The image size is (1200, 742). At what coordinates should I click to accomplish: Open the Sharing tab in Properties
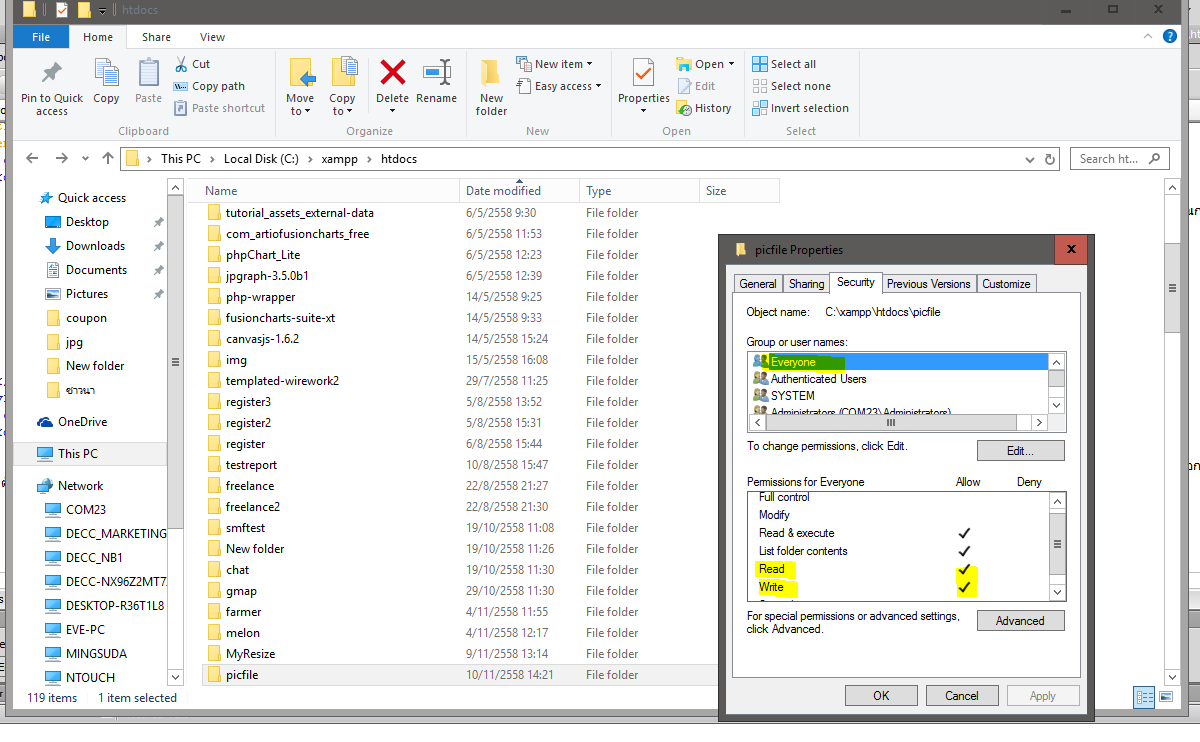click(807, 284)
